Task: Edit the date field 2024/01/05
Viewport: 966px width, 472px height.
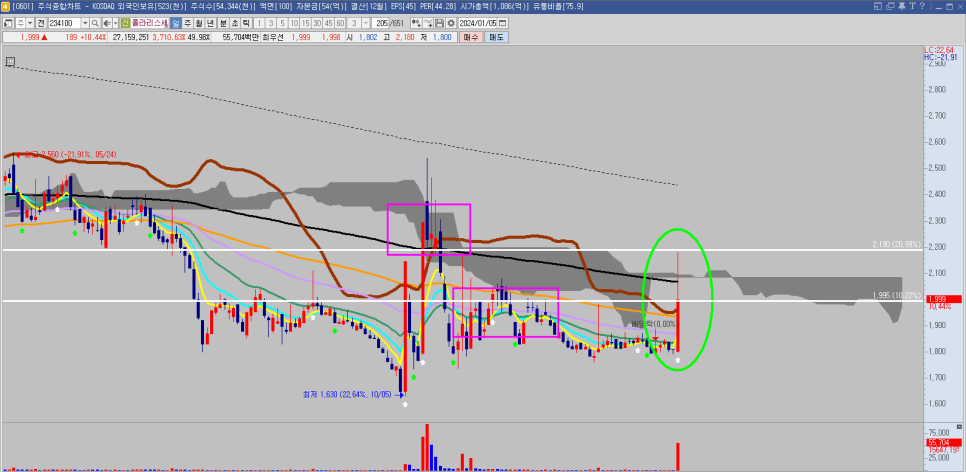Action: 477,23
